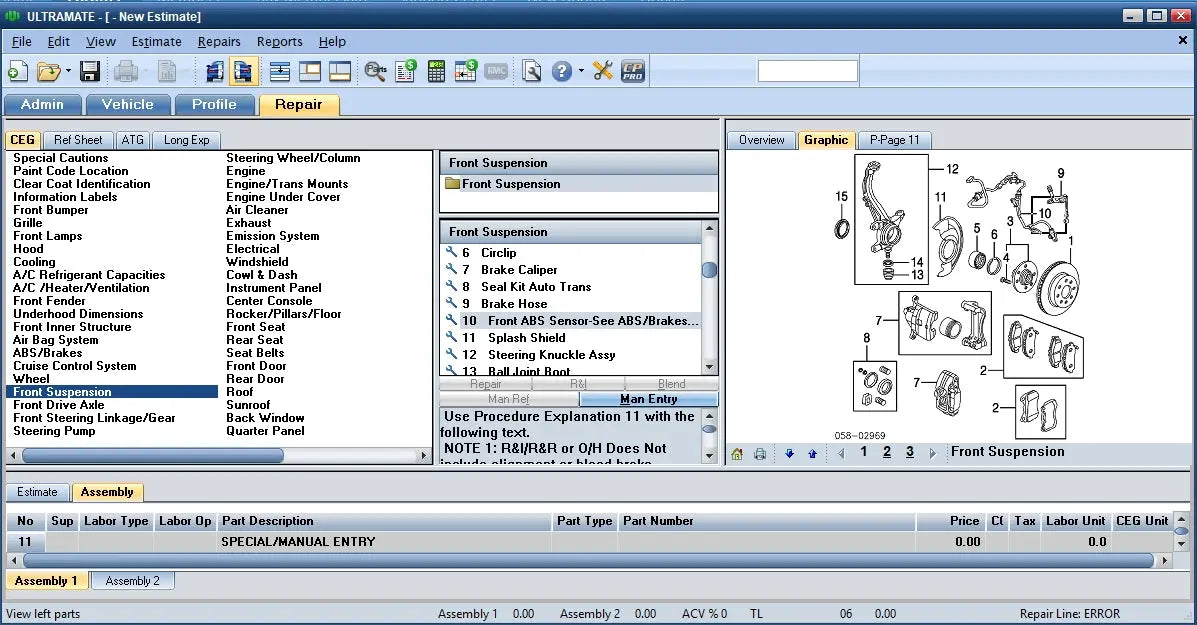Screen dimensions: 1197x625
Task: Toggle the highlighted view right parts car icon
Action: click(243, 71)
